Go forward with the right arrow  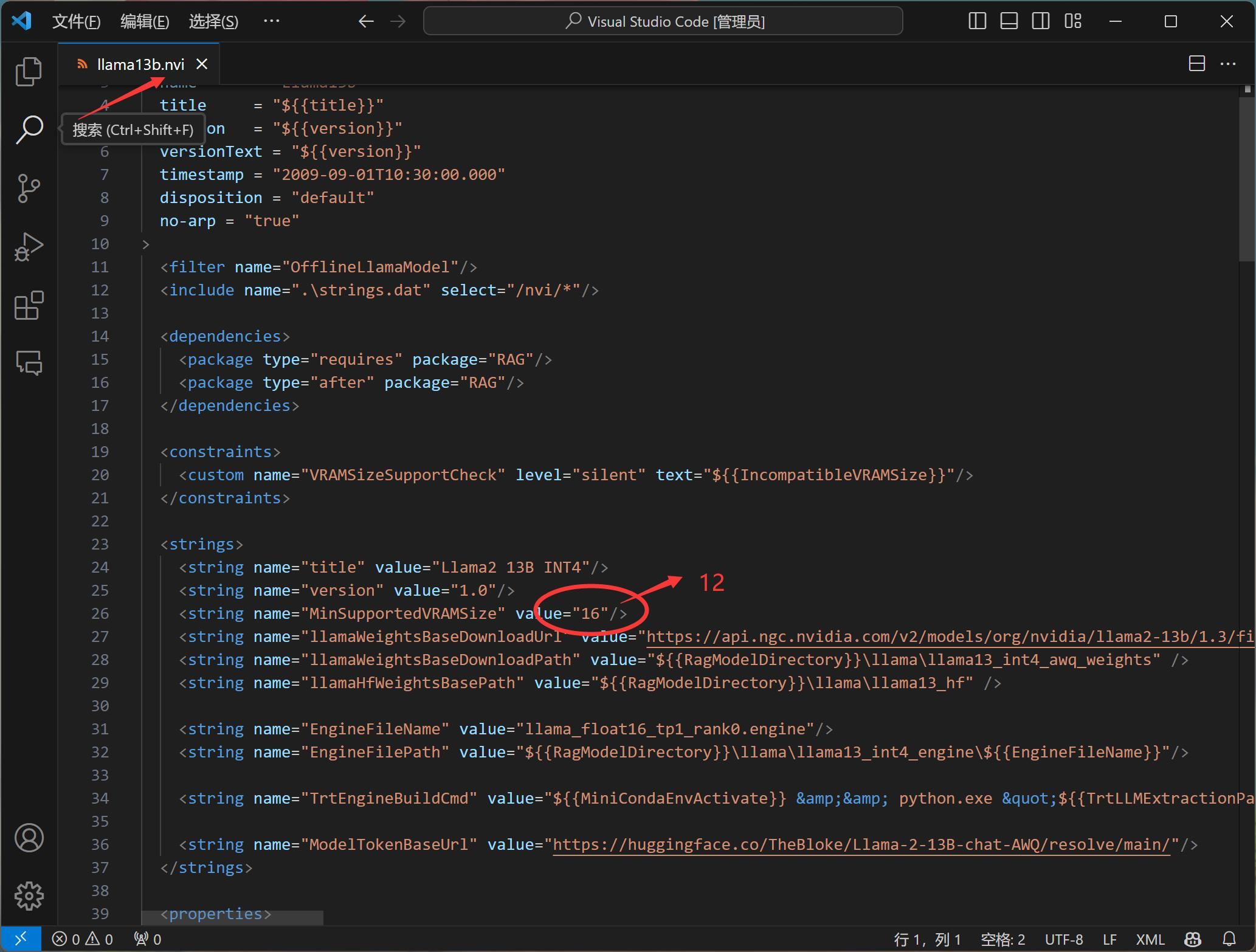pos(398,21)
